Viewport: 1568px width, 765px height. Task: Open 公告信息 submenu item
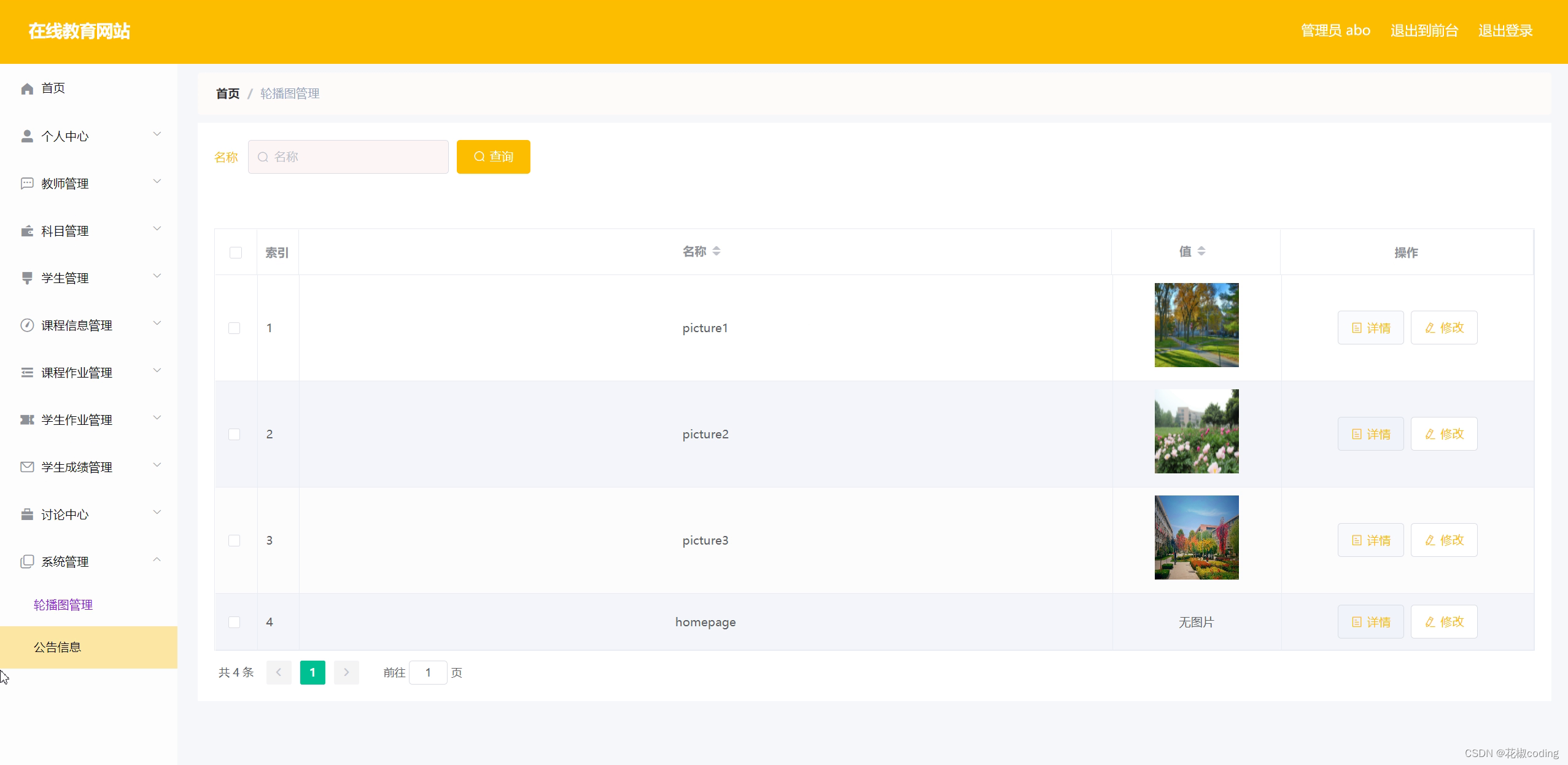tap(58, 647)
